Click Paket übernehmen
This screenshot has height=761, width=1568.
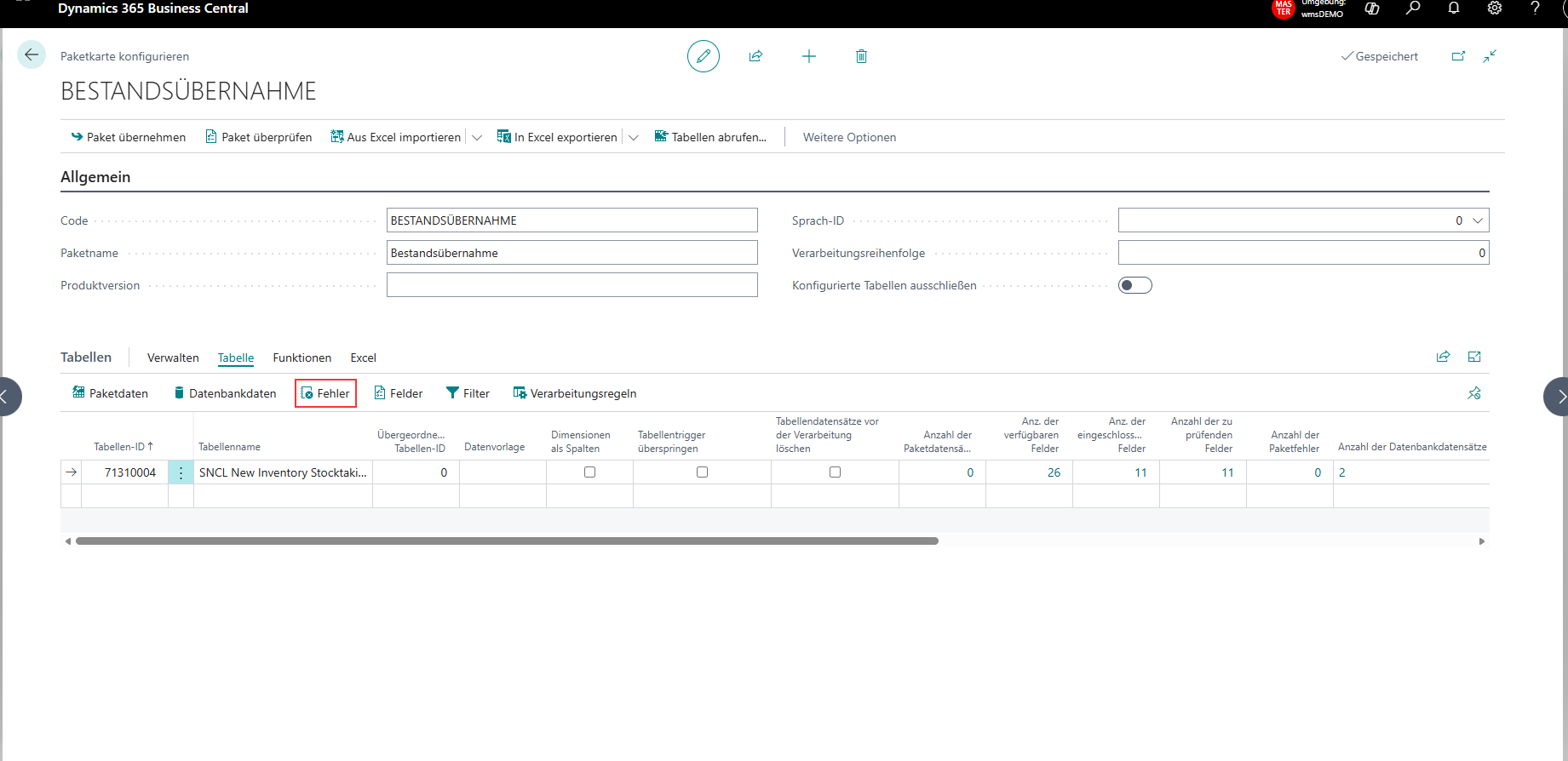point(128,137)
